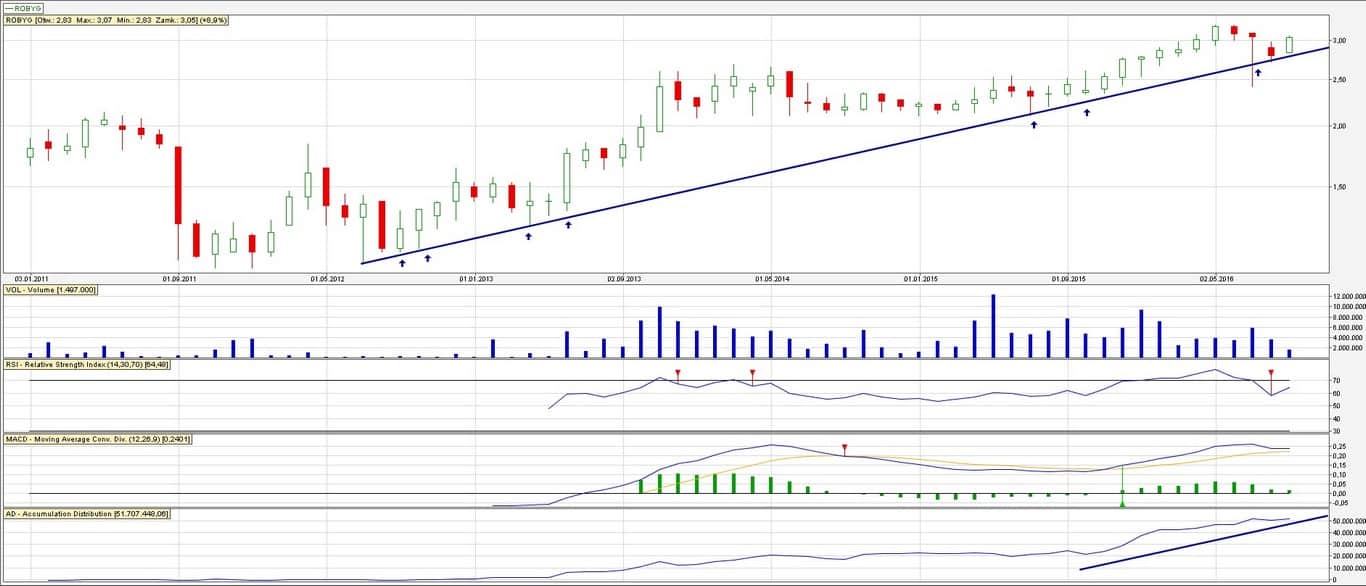This screenshot has height=586, width=1366.
Task: Click the AD - Accumulation Distribution header
Action: [87, 514]
